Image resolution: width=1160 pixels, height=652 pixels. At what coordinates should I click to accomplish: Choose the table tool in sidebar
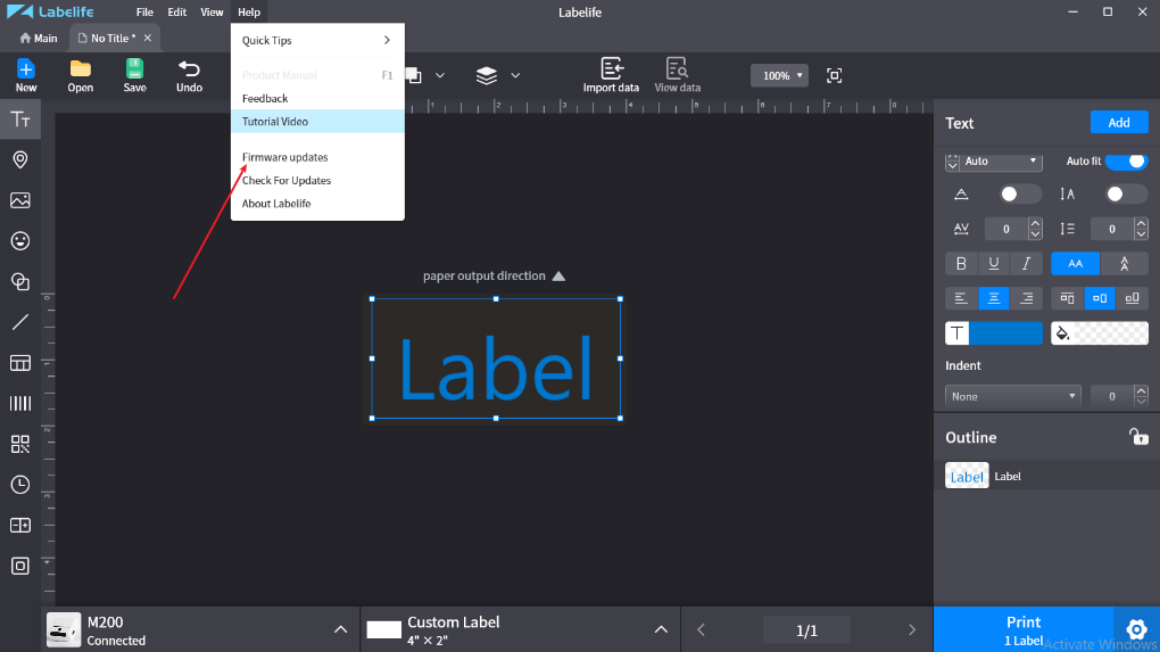20,363
